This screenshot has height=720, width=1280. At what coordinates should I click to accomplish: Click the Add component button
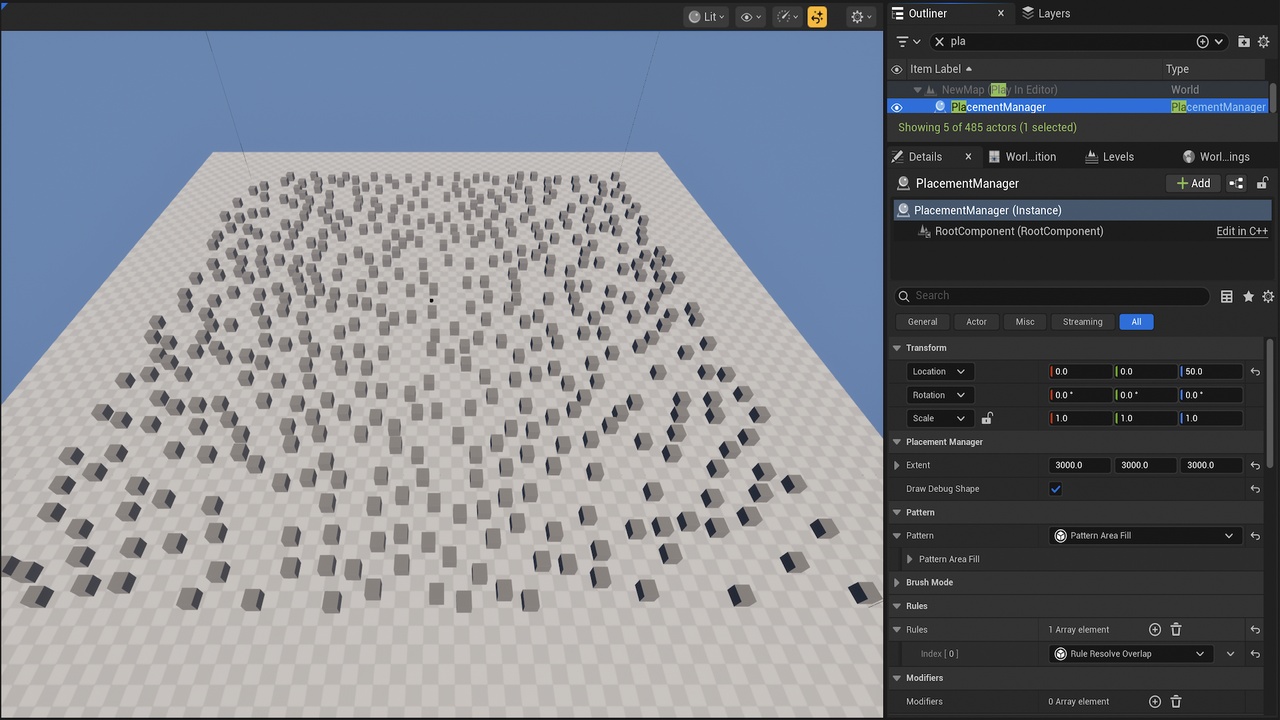pyautogui.click(x=1193, y=183)
